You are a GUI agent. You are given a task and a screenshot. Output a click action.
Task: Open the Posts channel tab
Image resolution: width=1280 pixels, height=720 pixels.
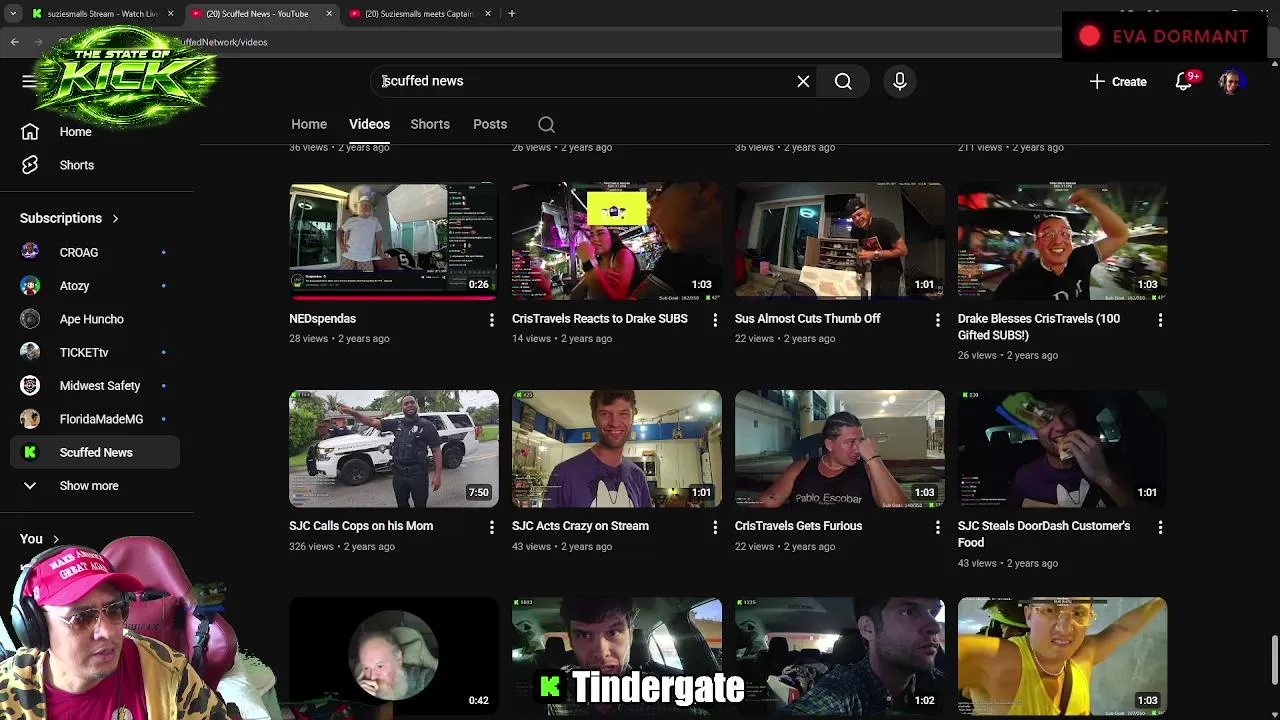(490, 124)
